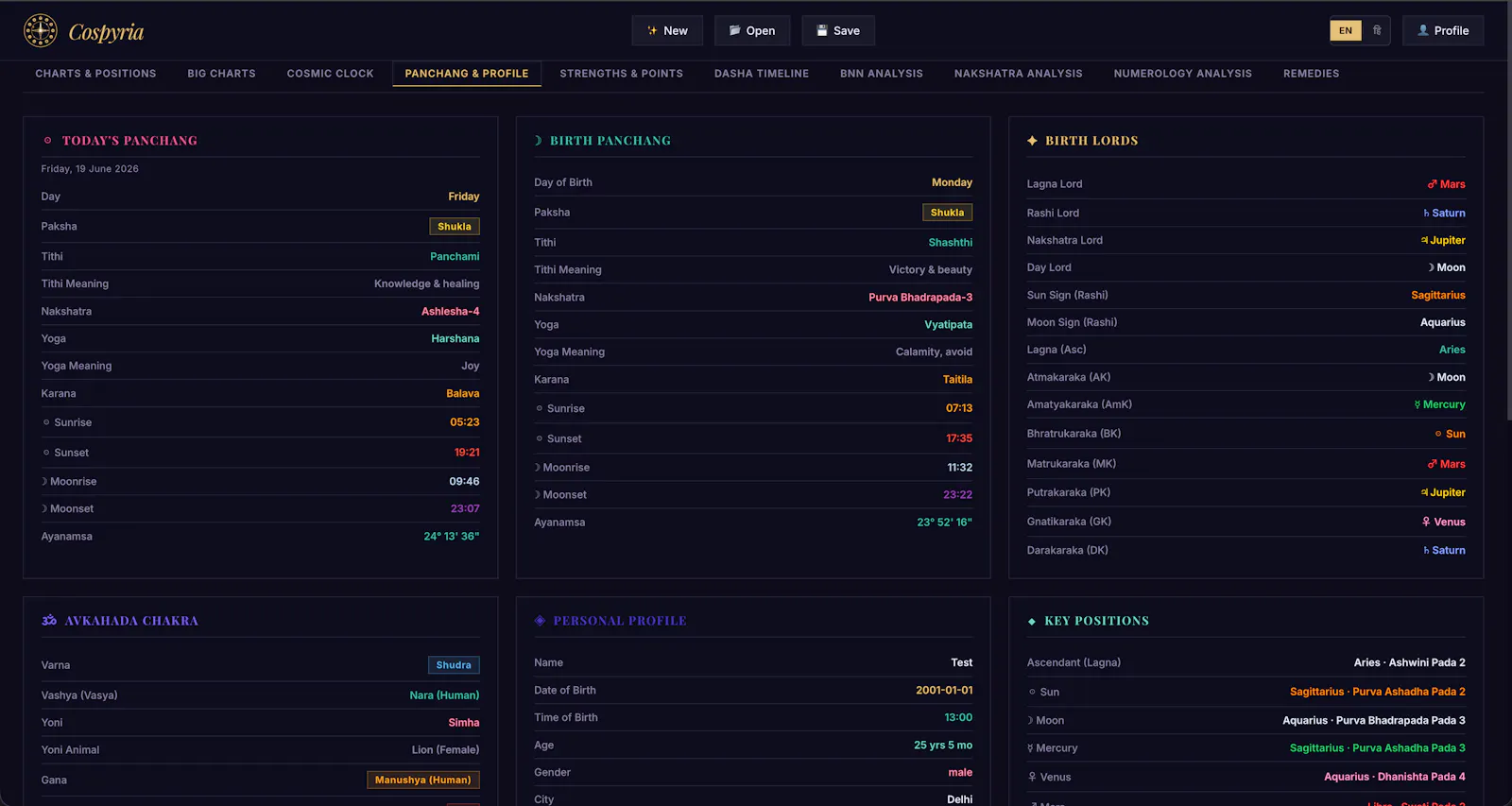Image resolution: width=1512 pixels, height=806 pixels.
Task: Click the Moonrise crescent icon in Birth Panchang
Action: tap(538, 468)
